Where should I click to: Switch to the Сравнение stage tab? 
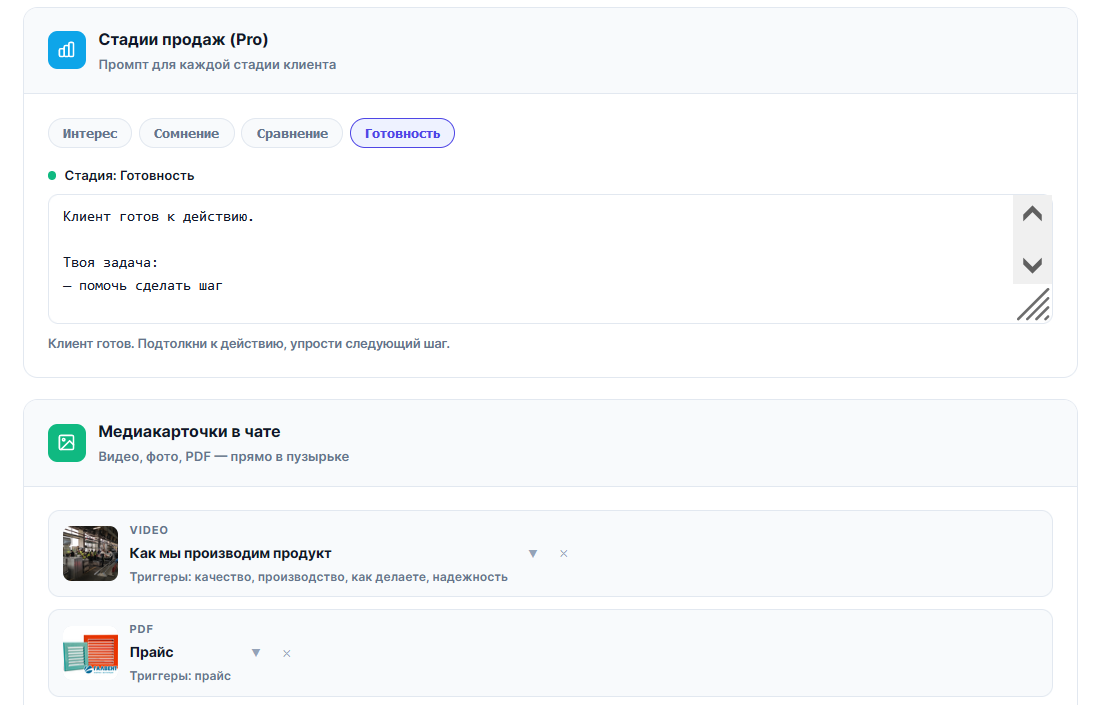point(292,133)
